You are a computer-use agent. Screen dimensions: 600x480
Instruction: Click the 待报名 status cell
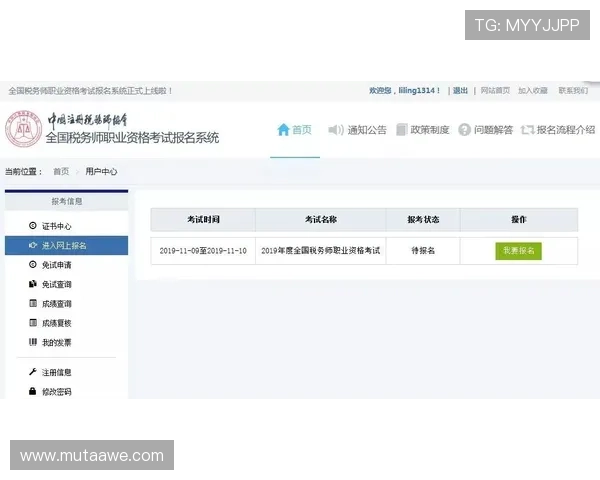pyautogui.click(x=423, y=251)
